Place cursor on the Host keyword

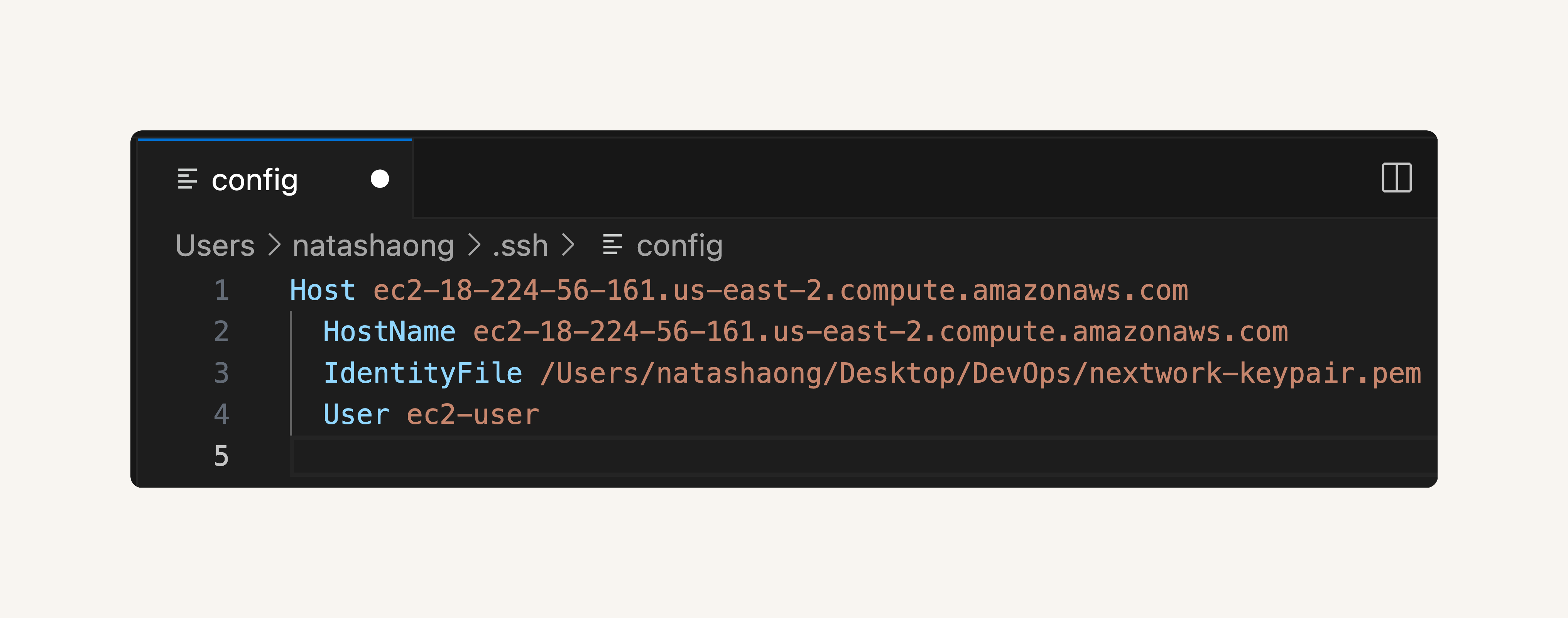pyautogui.click(x=323, y=290)
